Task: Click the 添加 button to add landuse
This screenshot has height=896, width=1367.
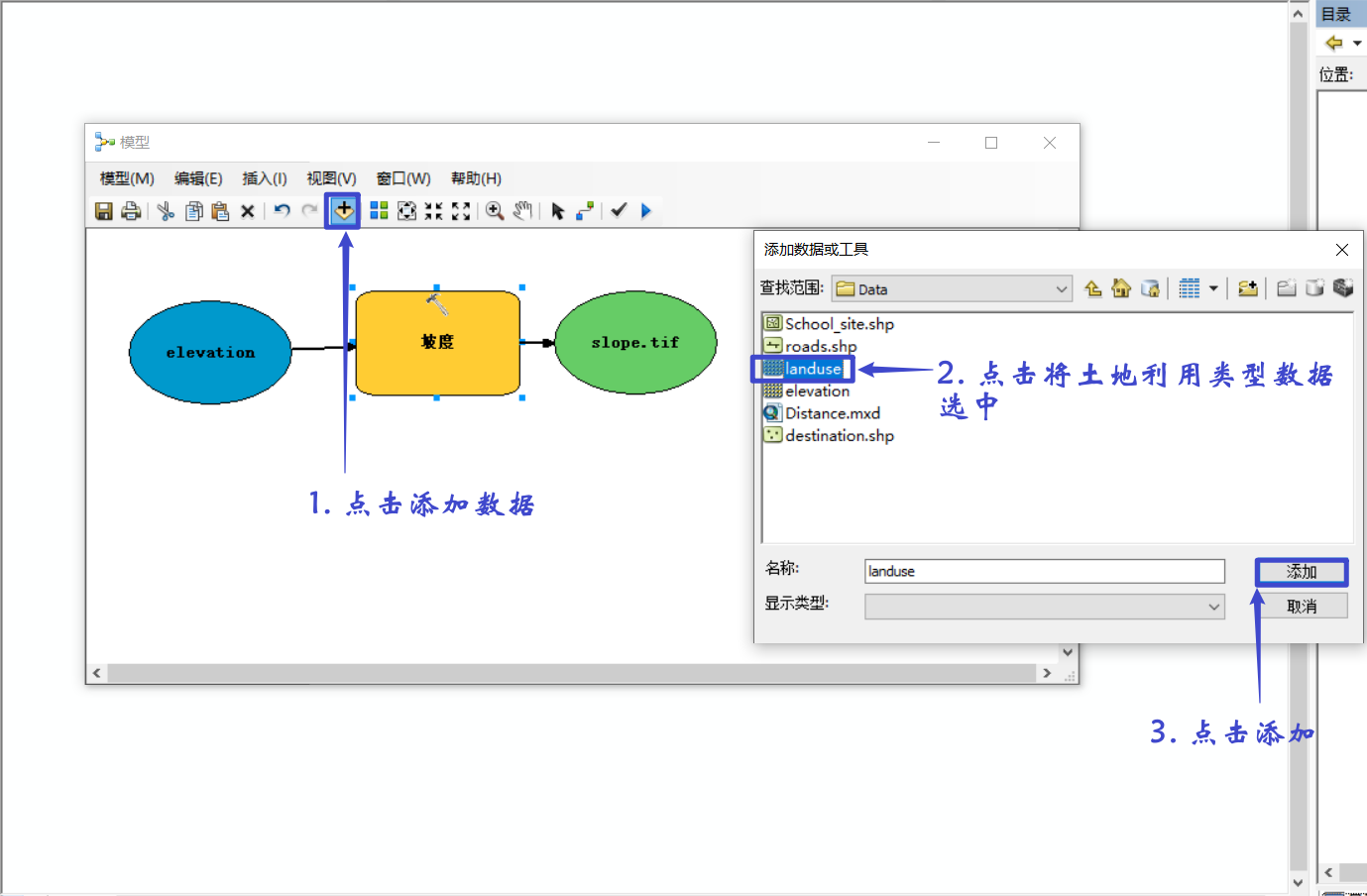Action: pos(1301,572)
